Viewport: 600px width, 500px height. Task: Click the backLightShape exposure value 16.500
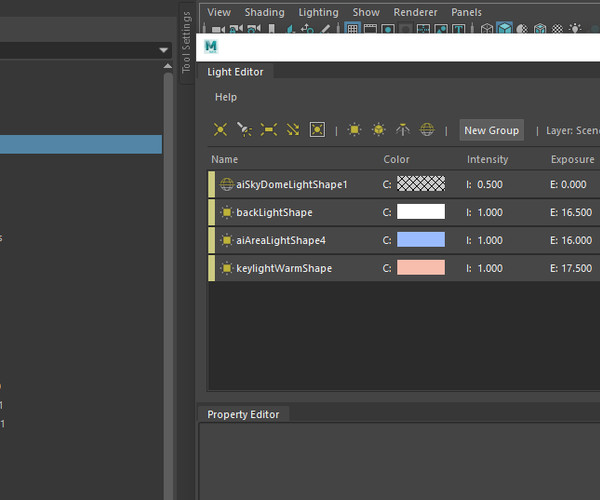tap(576, 212)
